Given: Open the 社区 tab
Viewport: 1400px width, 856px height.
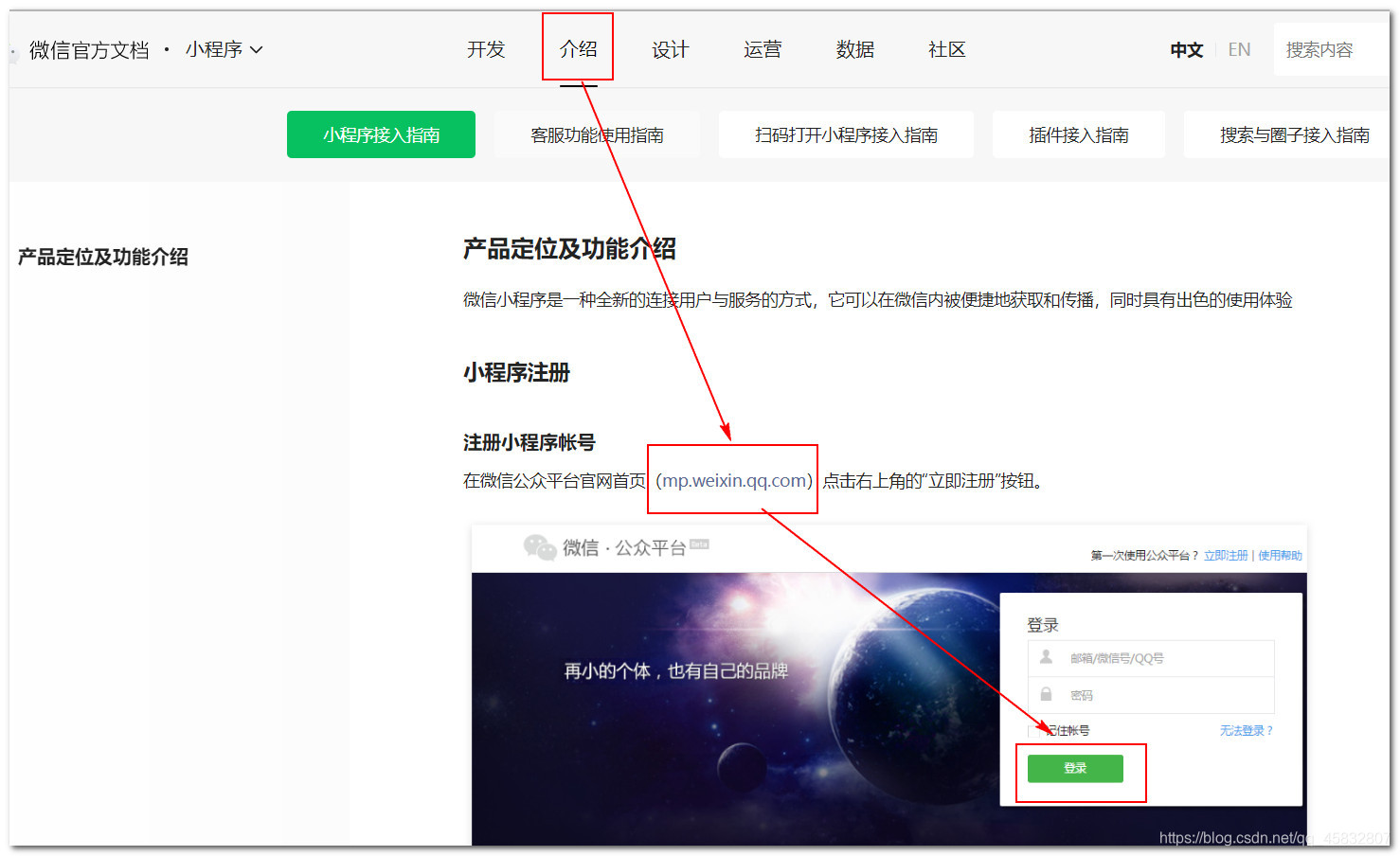Looking at the screenshot, I should [x=946, y=49].
